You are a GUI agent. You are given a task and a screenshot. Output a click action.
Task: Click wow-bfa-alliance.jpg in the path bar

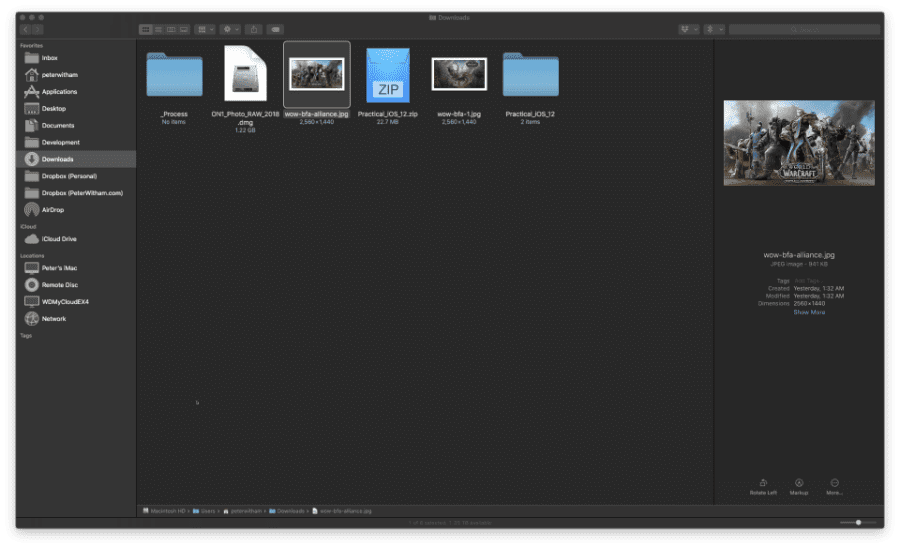342,511
